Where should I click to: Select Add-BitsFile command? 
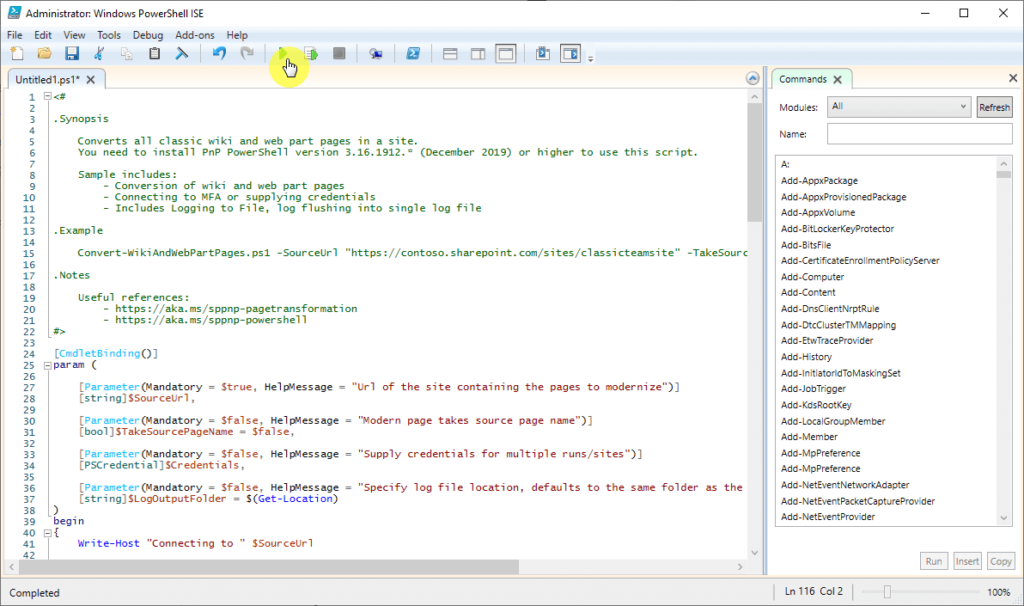pos(806,245)
